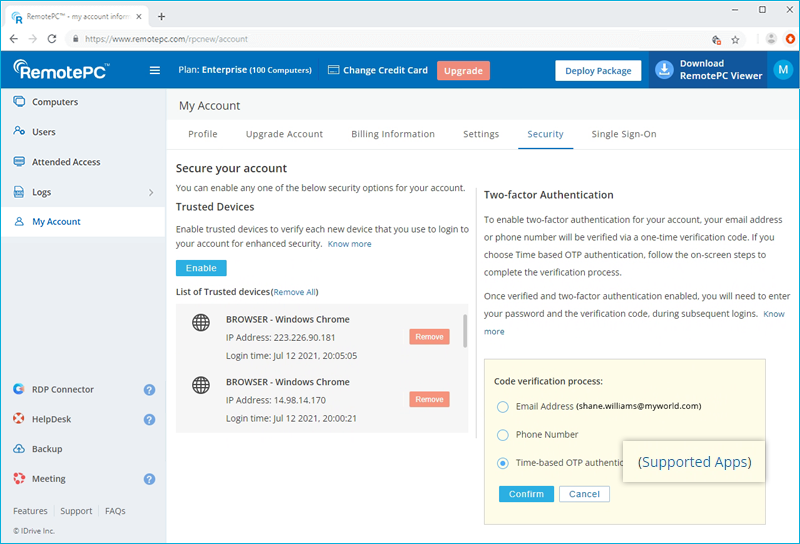Click the trusted devices list scrollbar
Image resolution: width=800 pixels, height=544 pixels.
point(465,331)
